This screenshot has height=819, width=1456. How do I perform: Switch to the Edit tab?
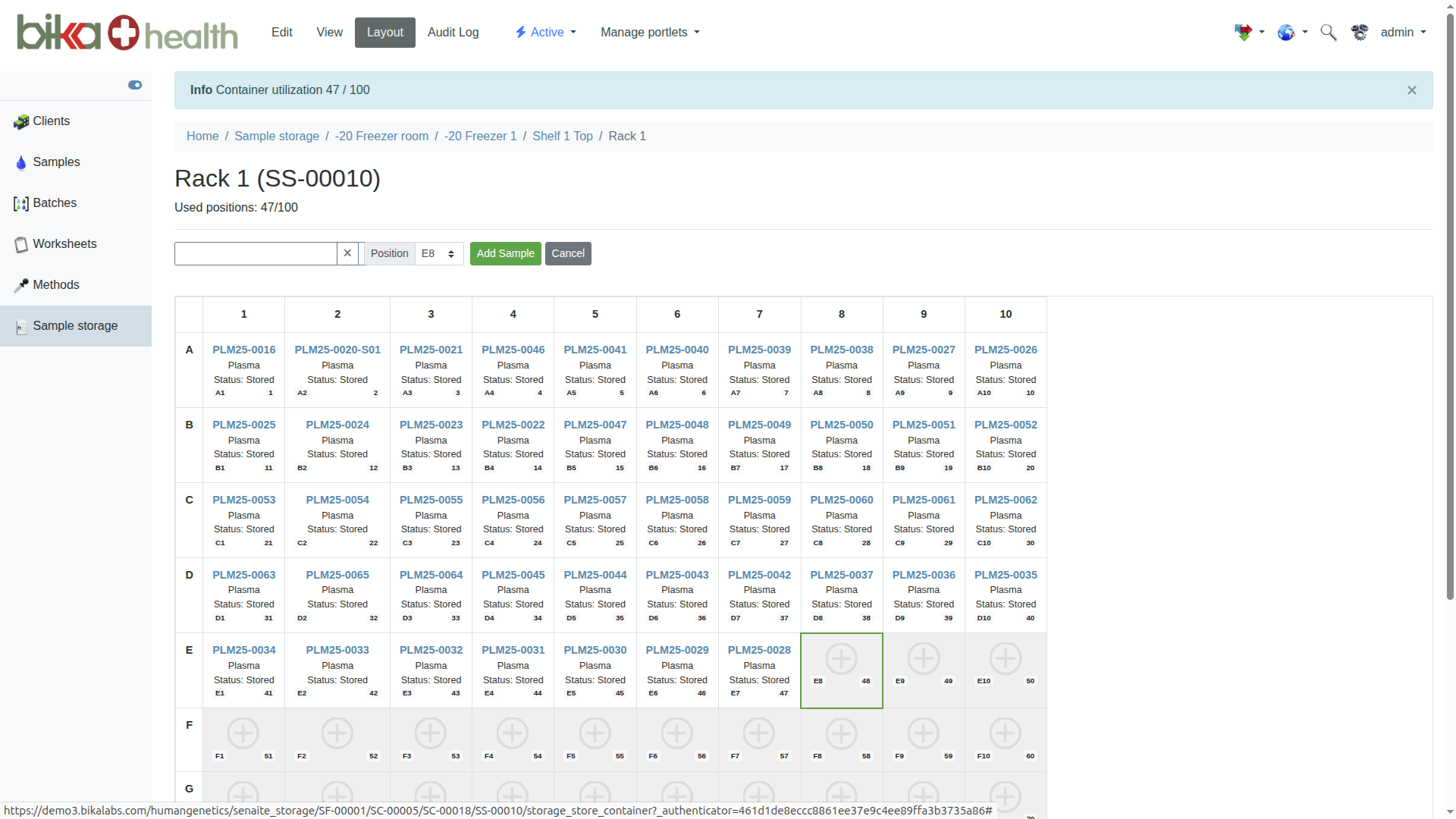point(281,32)
